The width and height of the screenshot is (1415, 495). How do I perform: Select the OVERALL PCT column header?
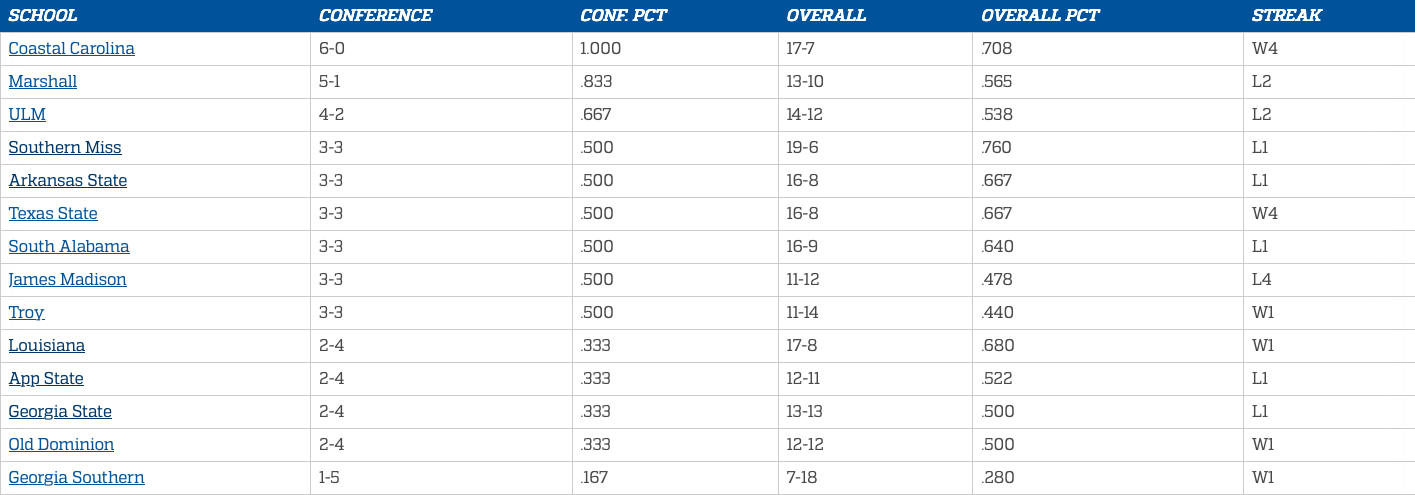pos(1040,15)
